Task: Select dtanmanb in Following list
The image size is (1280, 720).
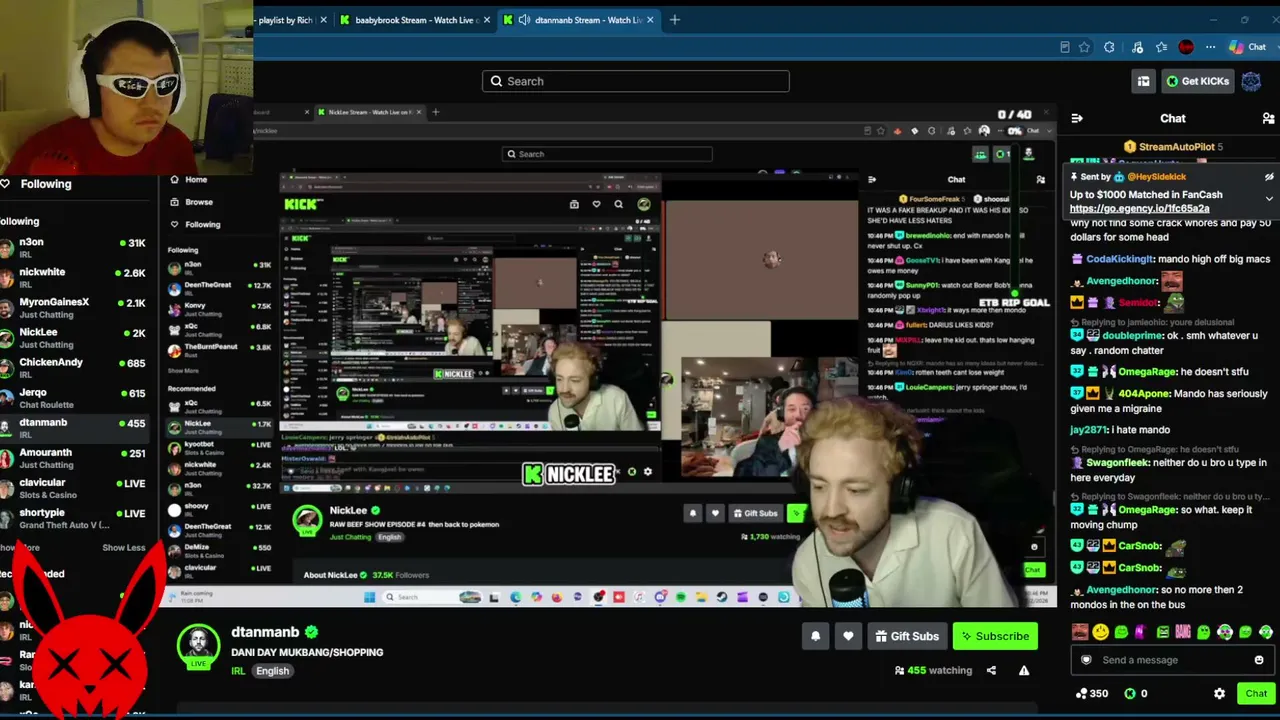Action: point(75,428)
